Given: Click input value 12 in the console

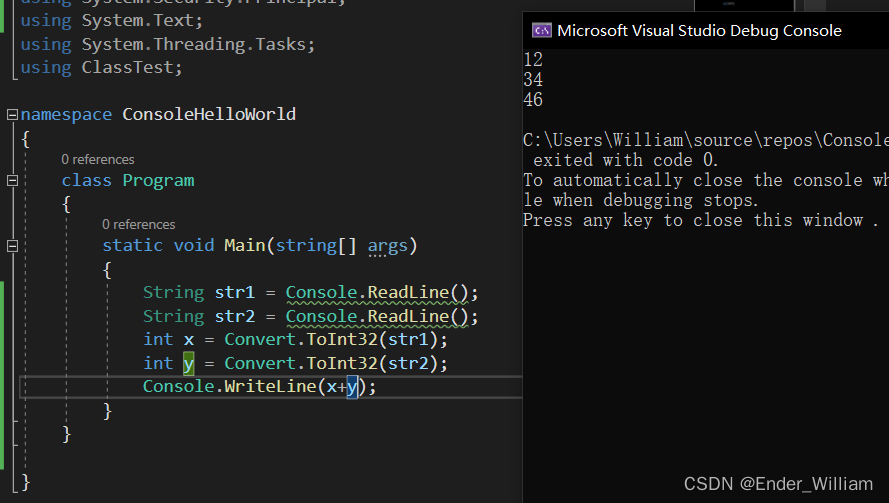Looking at the screenshot, I should (533, 60).
